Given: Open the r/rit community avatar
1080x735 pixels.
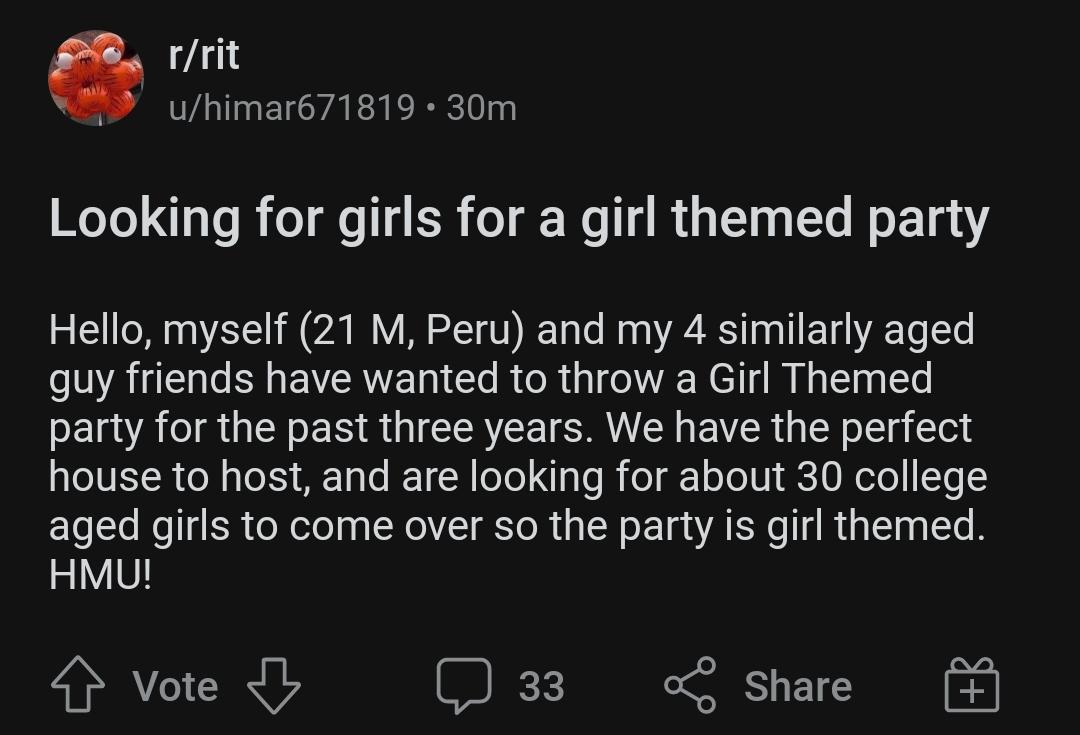Looking at the screenshot, I should 96,78.
